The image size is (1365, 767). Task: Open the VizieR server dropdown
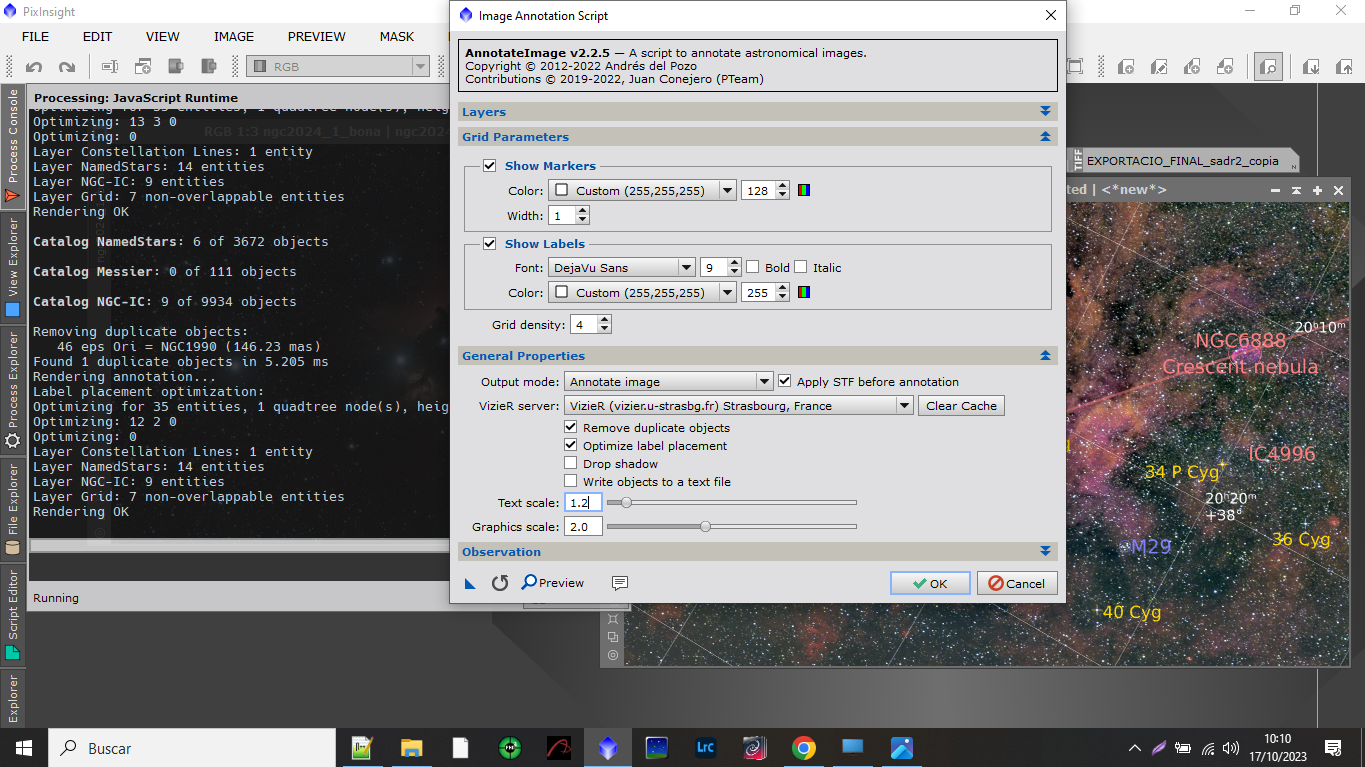point(739,406)
